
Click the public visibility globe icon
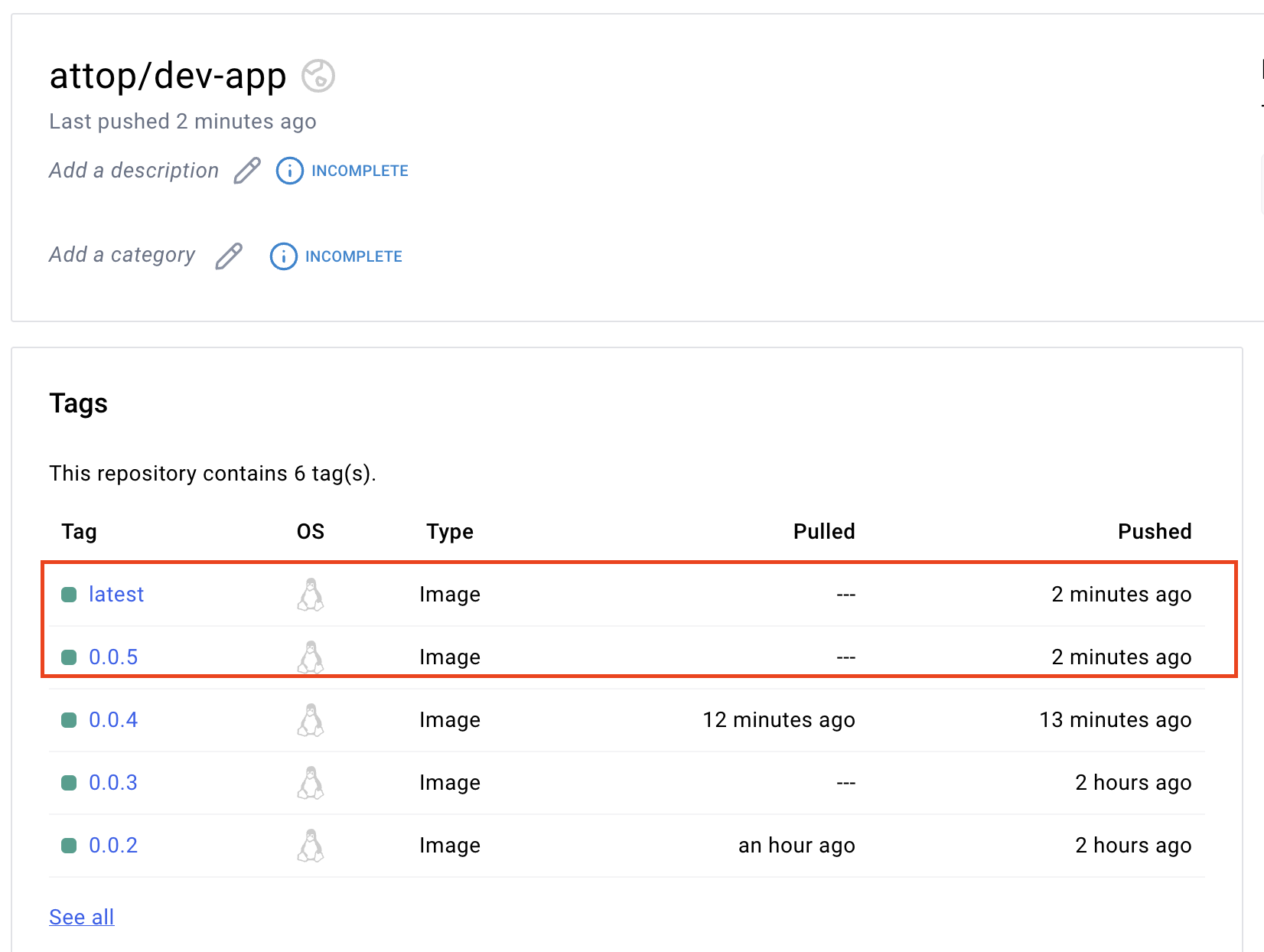pos(318,76)
